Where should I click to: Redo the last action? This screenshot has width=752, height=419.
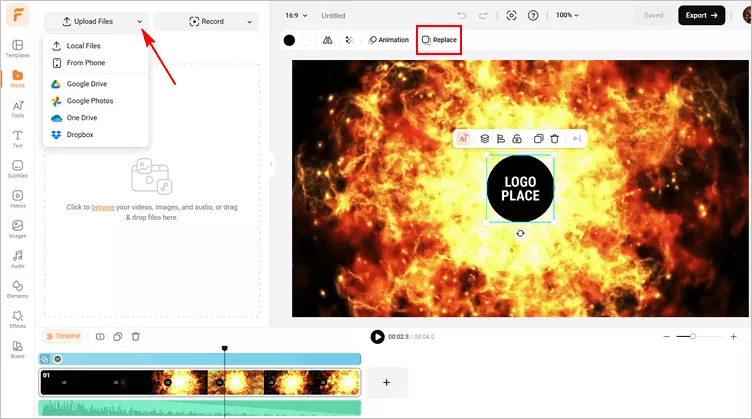tap(483, 15)
